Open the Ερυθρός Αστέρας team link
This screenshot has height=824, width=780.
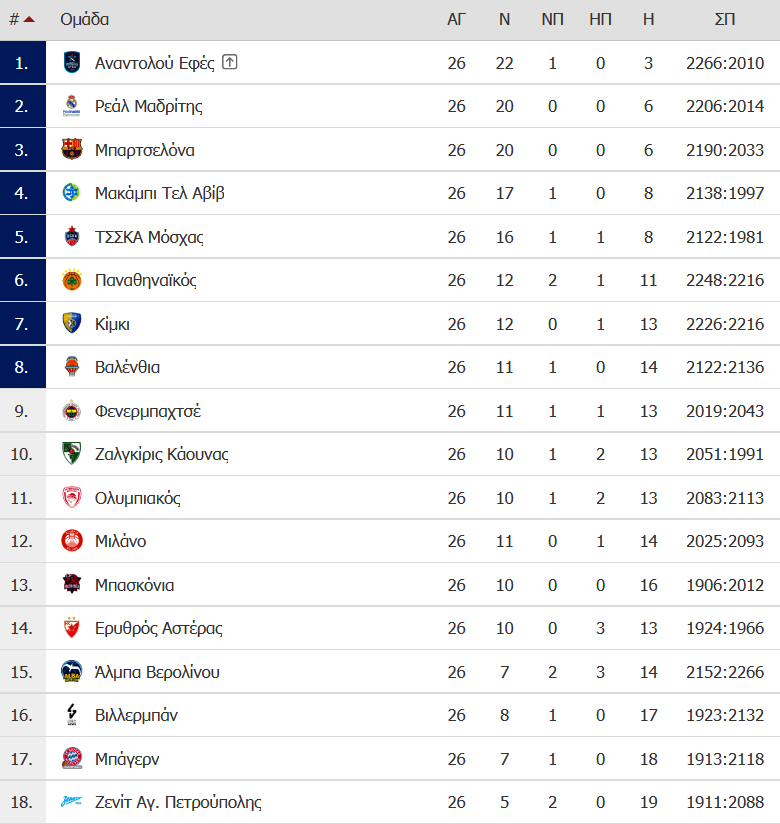tap(159, 629)
